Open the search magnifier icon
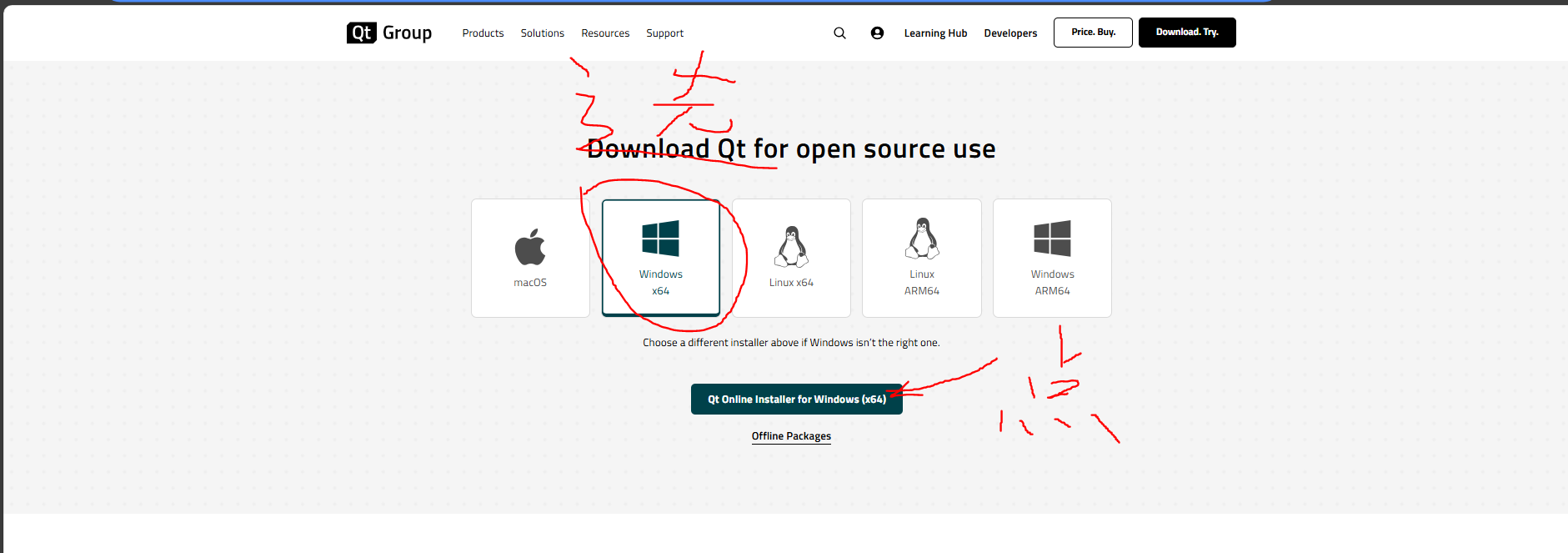This screenshot has width=1568, height=553. (x=839, y=33)
